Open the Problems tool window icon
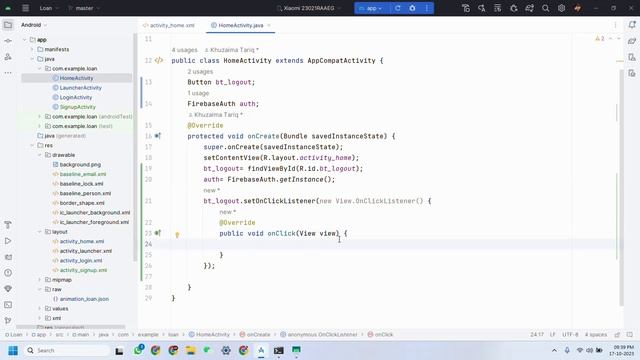 tap(8, 273)
